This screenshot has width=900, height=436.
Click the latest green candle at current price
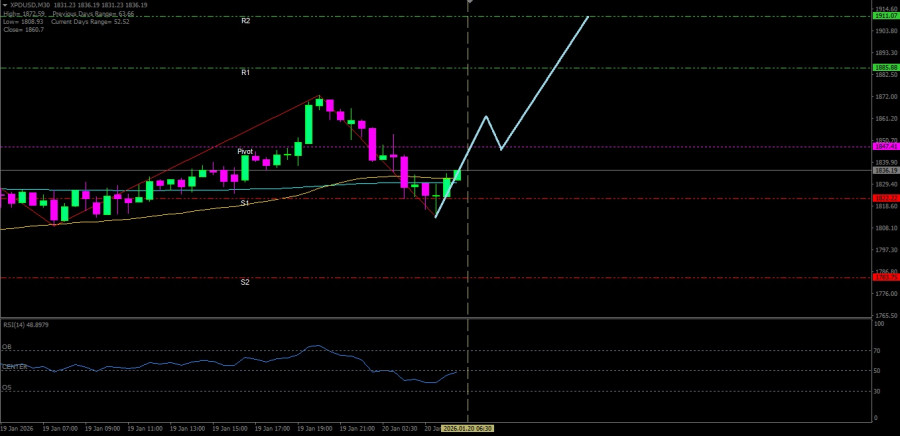point(457,176)
